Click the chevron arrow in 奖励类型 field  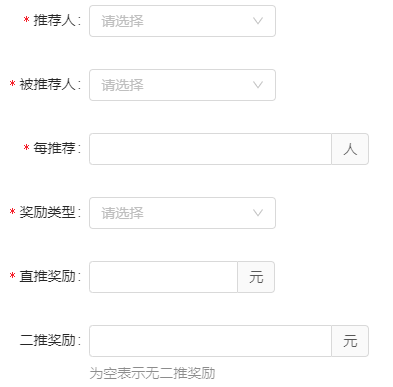coord(258,213)
